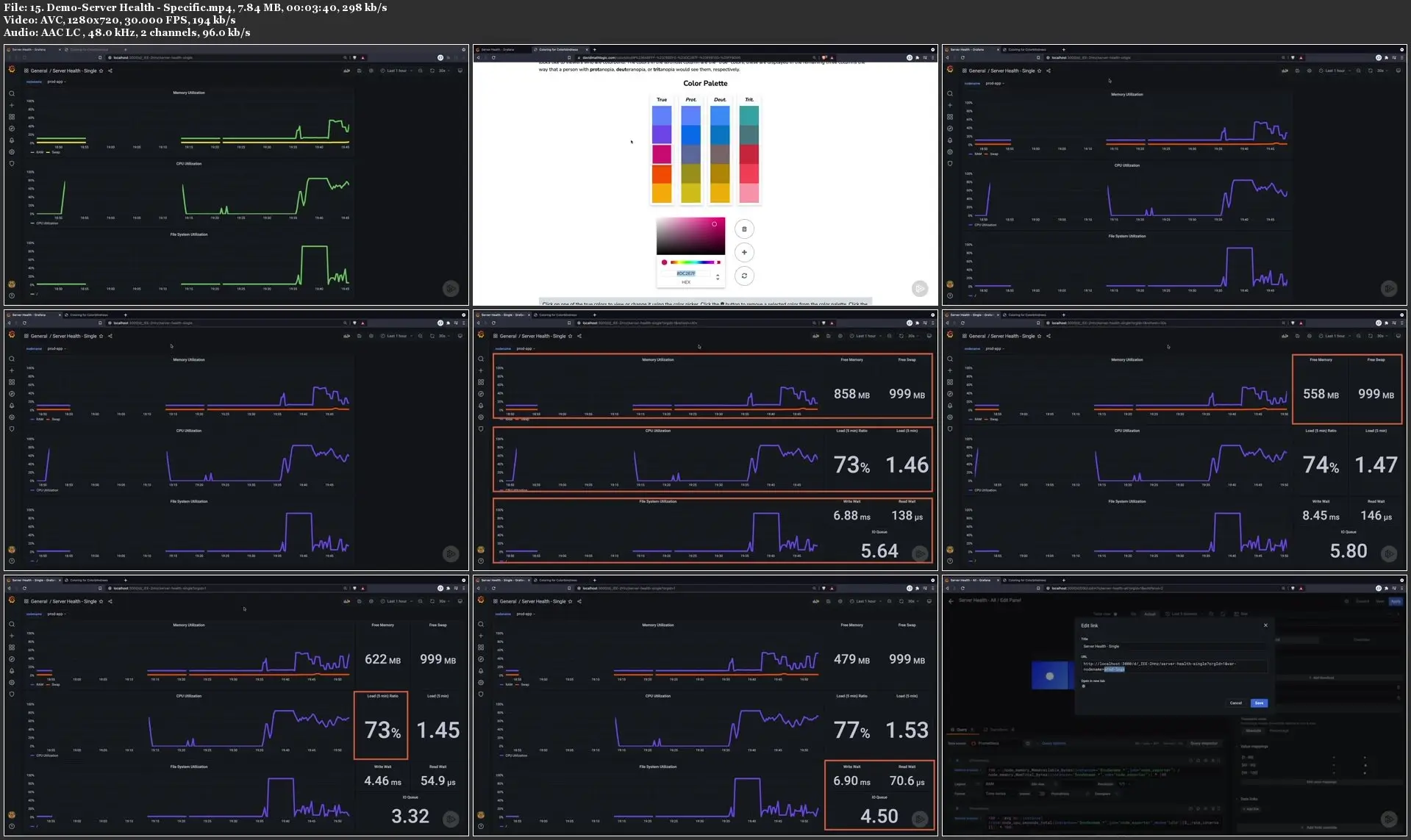1411x840 pixels.
Task: Switch to Server Health - Grafana tab on Color Palette page
Action: point(502,49)
